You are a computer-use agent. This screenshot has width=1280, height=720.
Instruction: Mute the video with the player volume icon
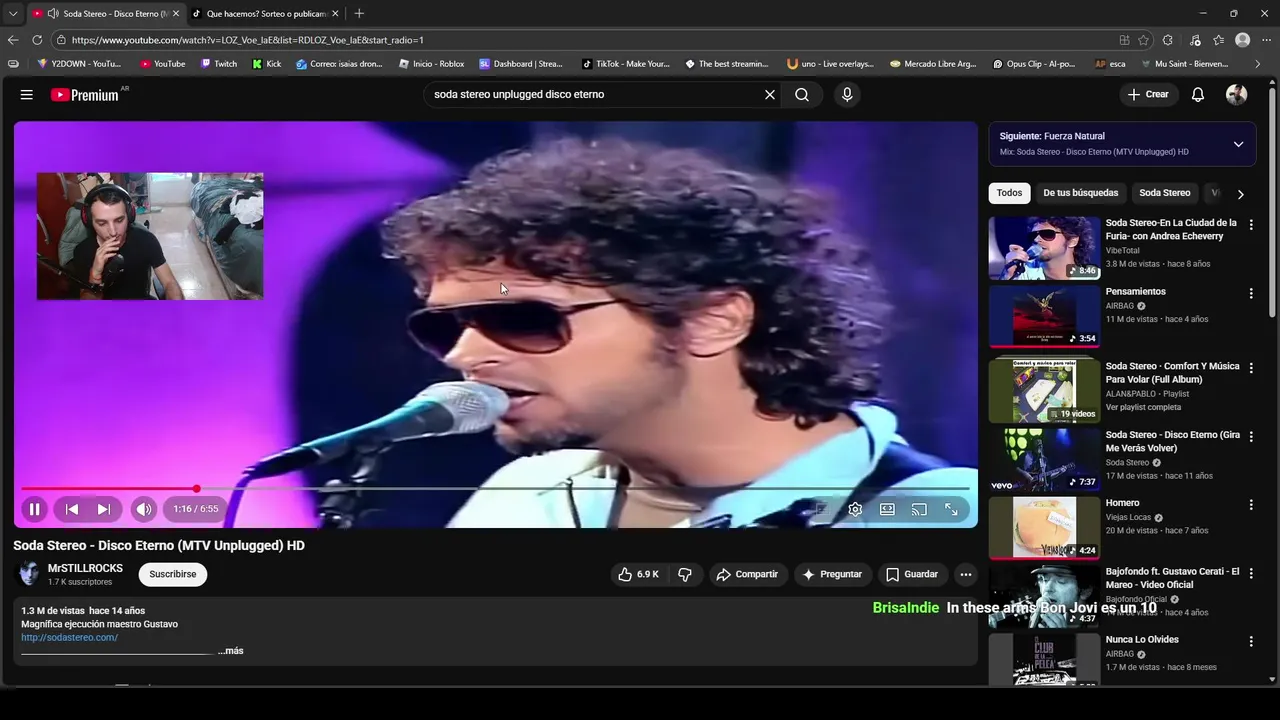(x=144, y=509)
